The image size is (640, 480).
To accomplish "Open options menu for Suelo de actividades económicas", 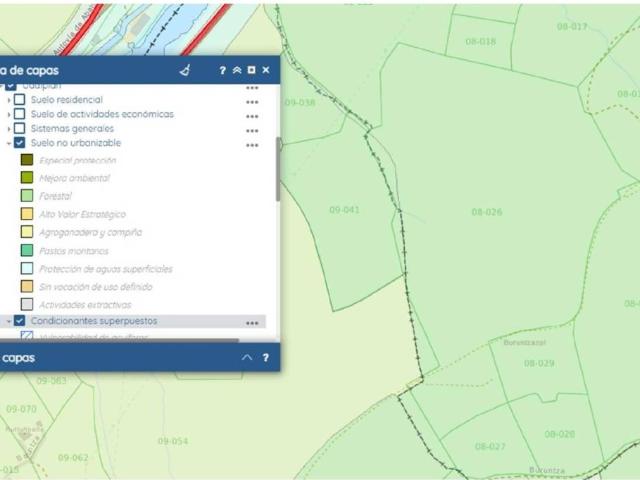I will 252,117.
